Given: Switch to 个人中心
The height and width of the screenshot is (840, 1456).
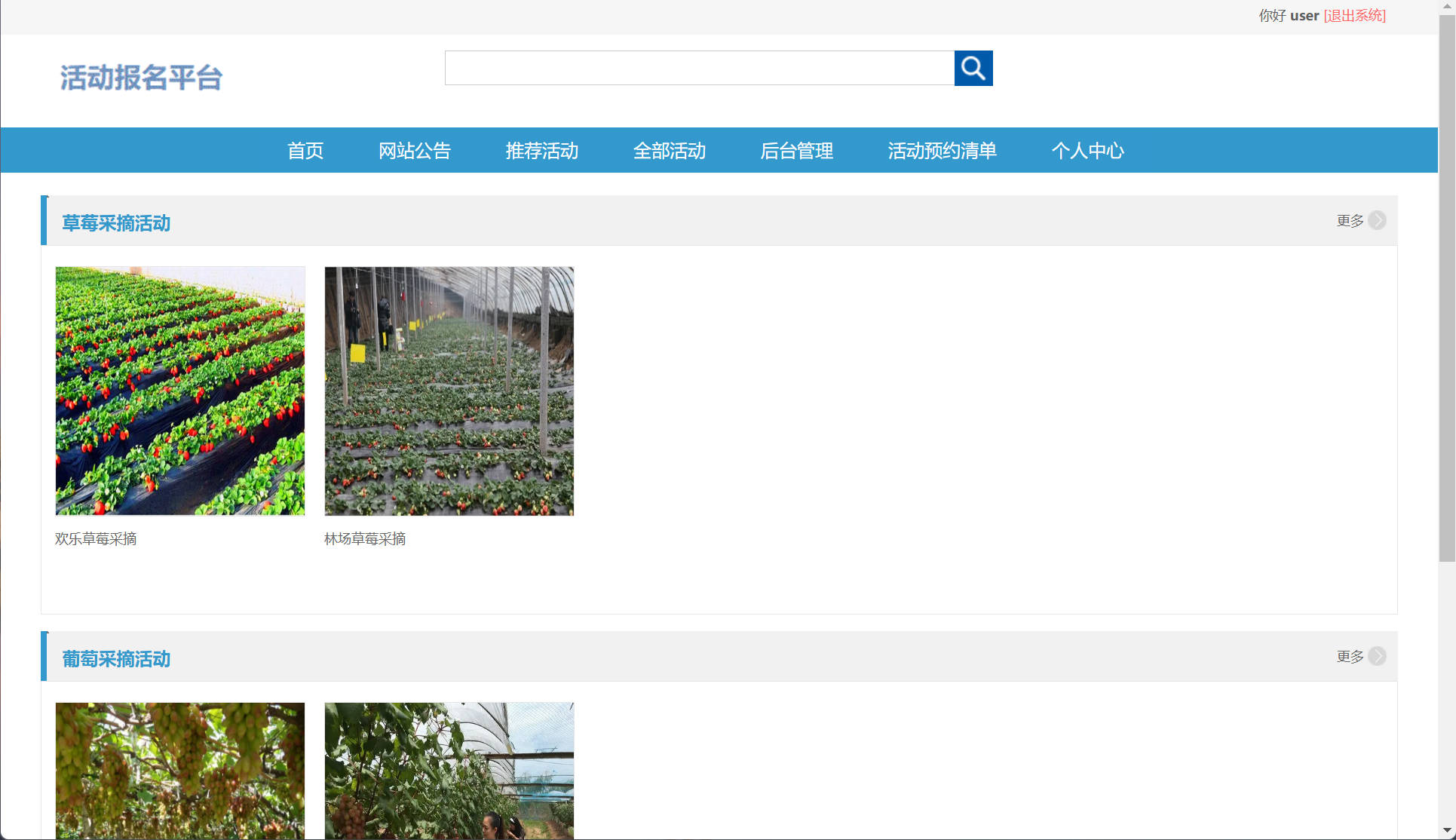Looking at the screenshot, I should click(1088, 150).
